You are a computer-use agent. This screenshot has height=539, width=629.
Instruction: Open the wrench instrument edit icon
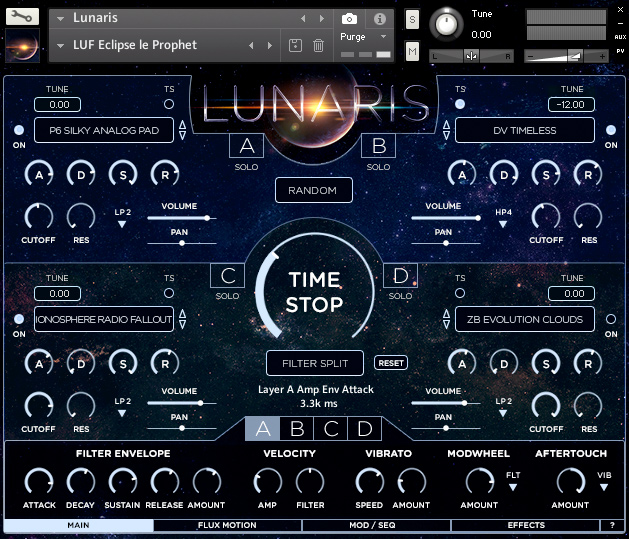tap(22, 17)
